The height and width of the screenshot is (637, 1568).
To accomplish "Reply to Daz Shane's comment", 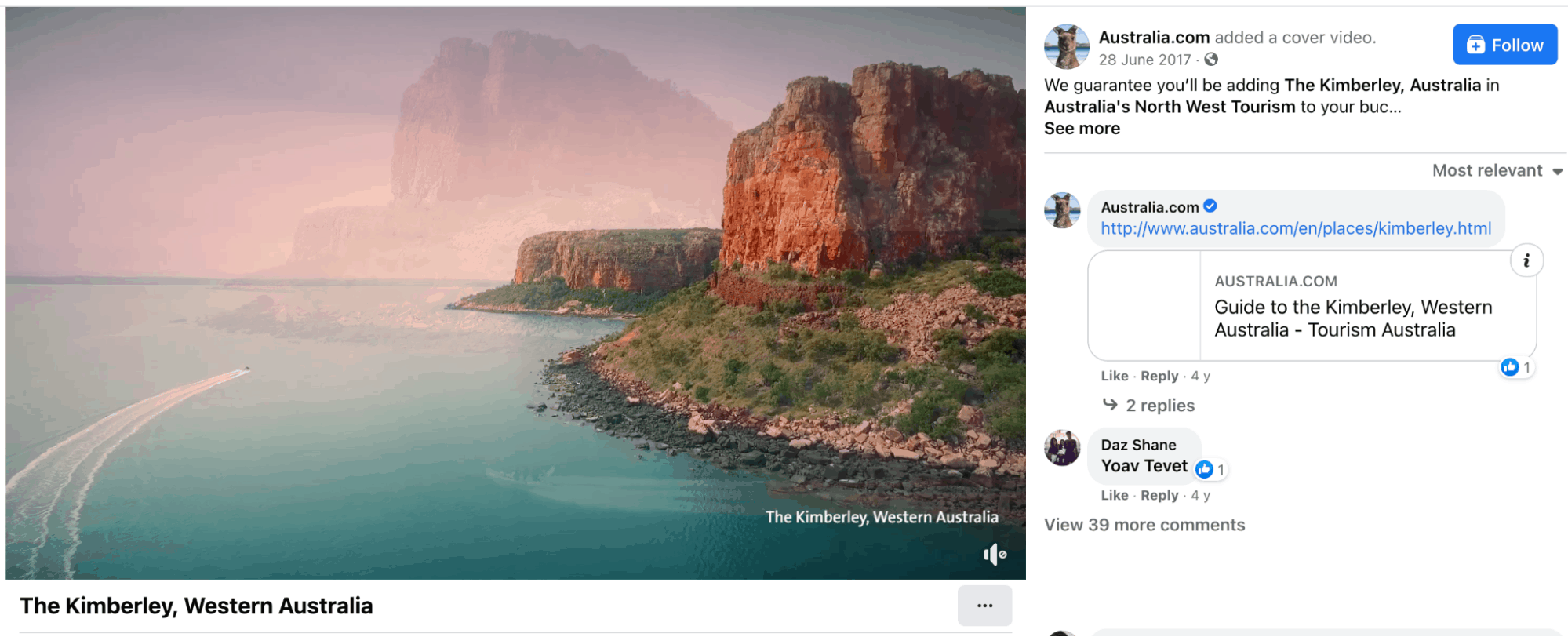I will click(x=1159, y=495).
